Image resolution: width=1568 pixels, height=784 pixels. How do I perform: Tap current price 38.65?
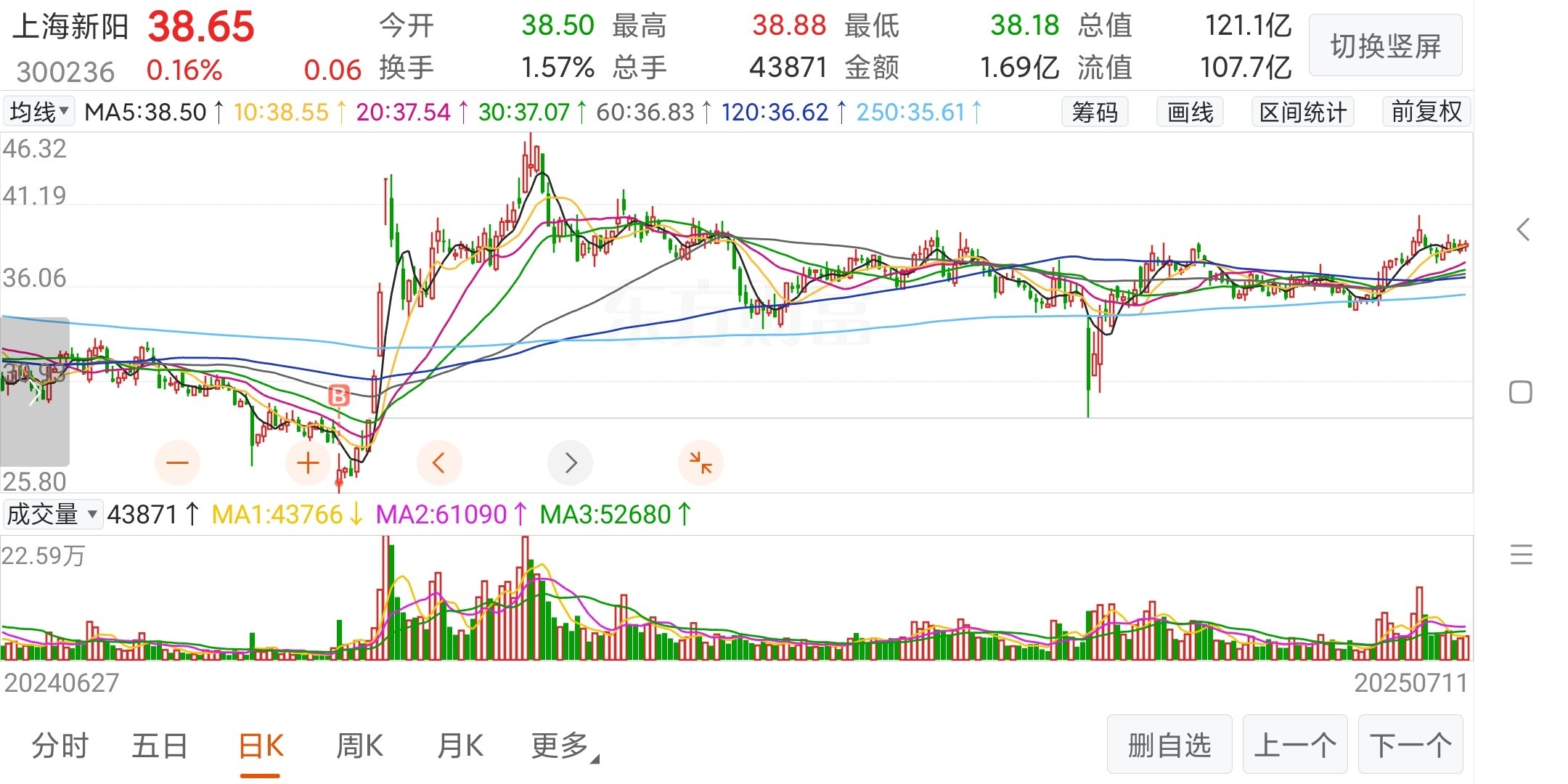[x=201, y=27]
